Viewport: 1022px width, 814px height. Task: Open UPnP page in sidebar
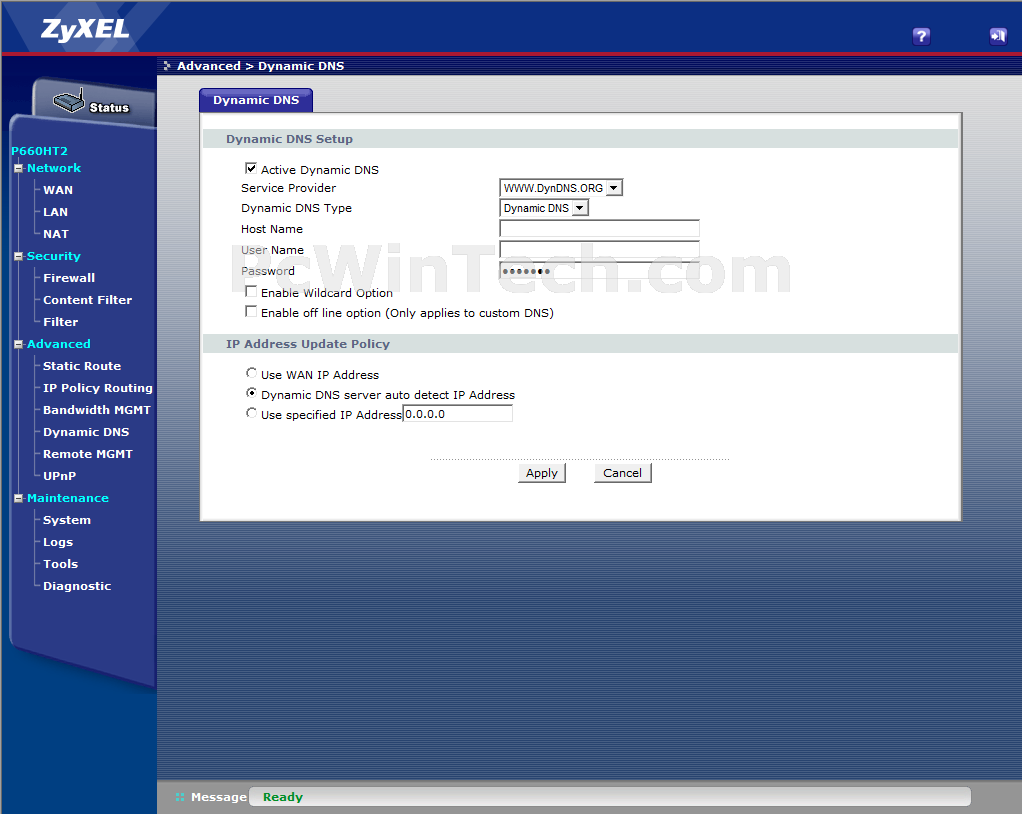click(x=59, y=476)
